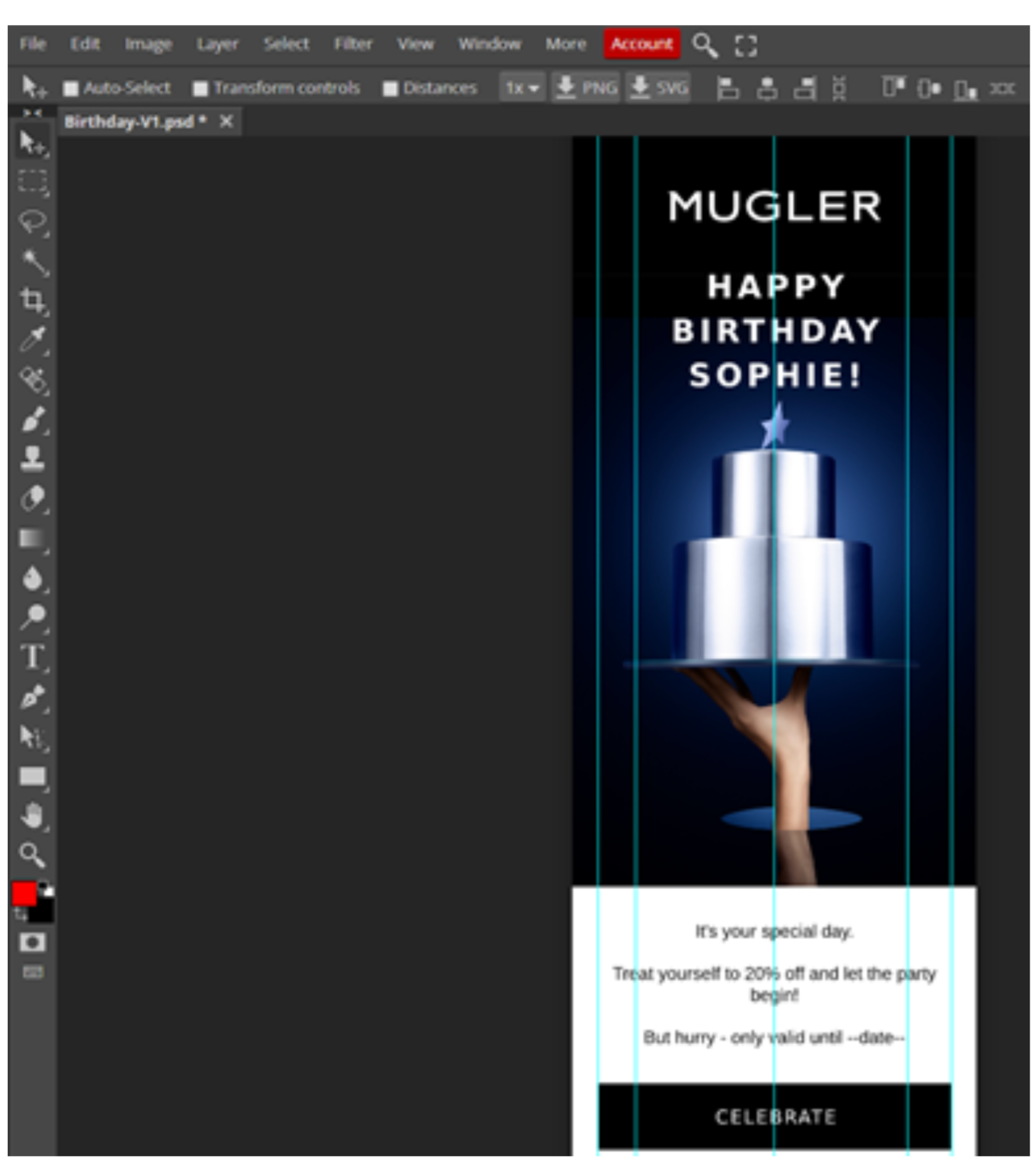Image resolution: width=1036 pixels, height=1164 pixels.
Task: Open the View menu
Action: [x=415, y=44]
